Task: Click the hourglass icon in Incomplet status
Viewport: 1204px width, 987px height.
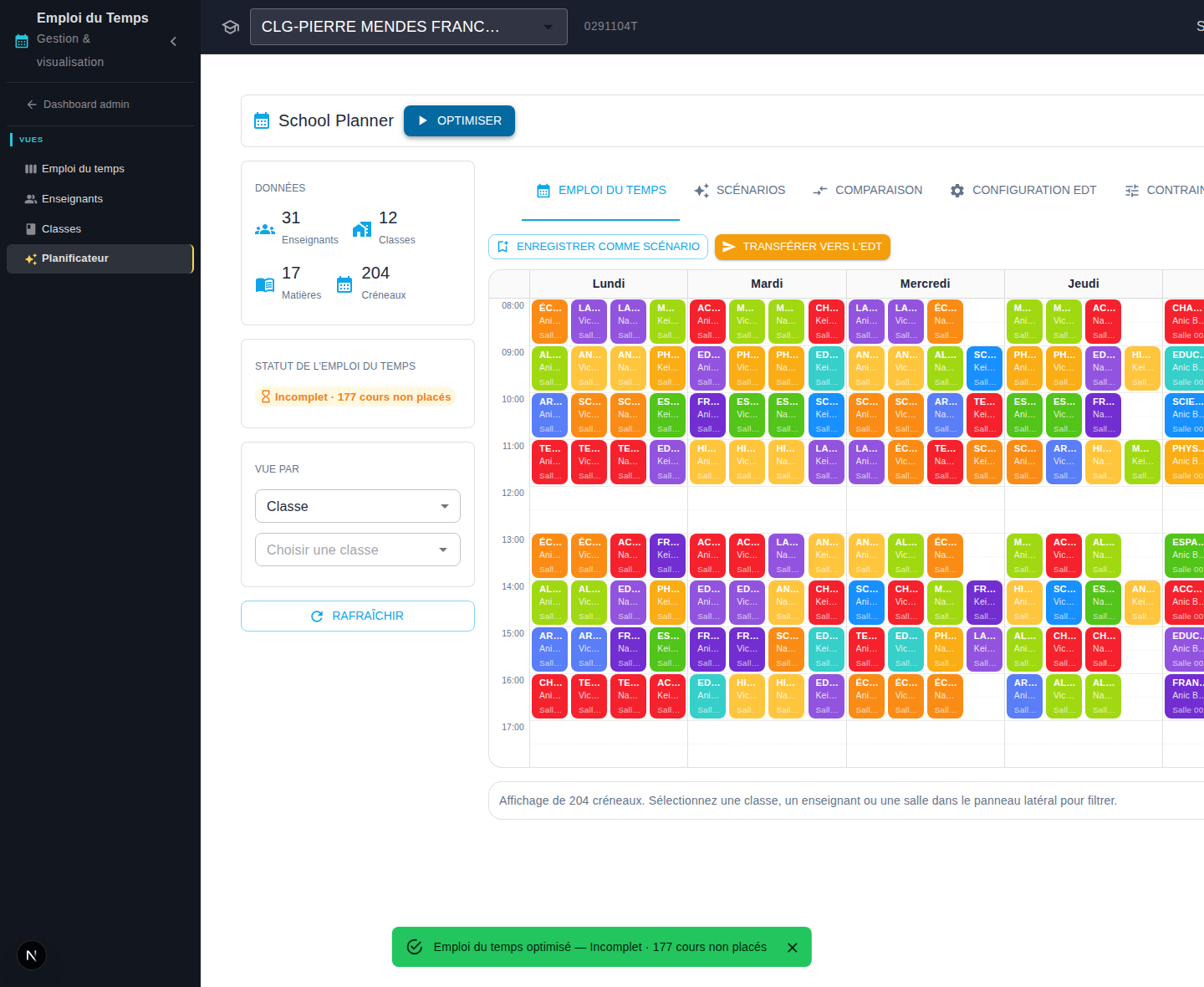Action: pos(266,396)
